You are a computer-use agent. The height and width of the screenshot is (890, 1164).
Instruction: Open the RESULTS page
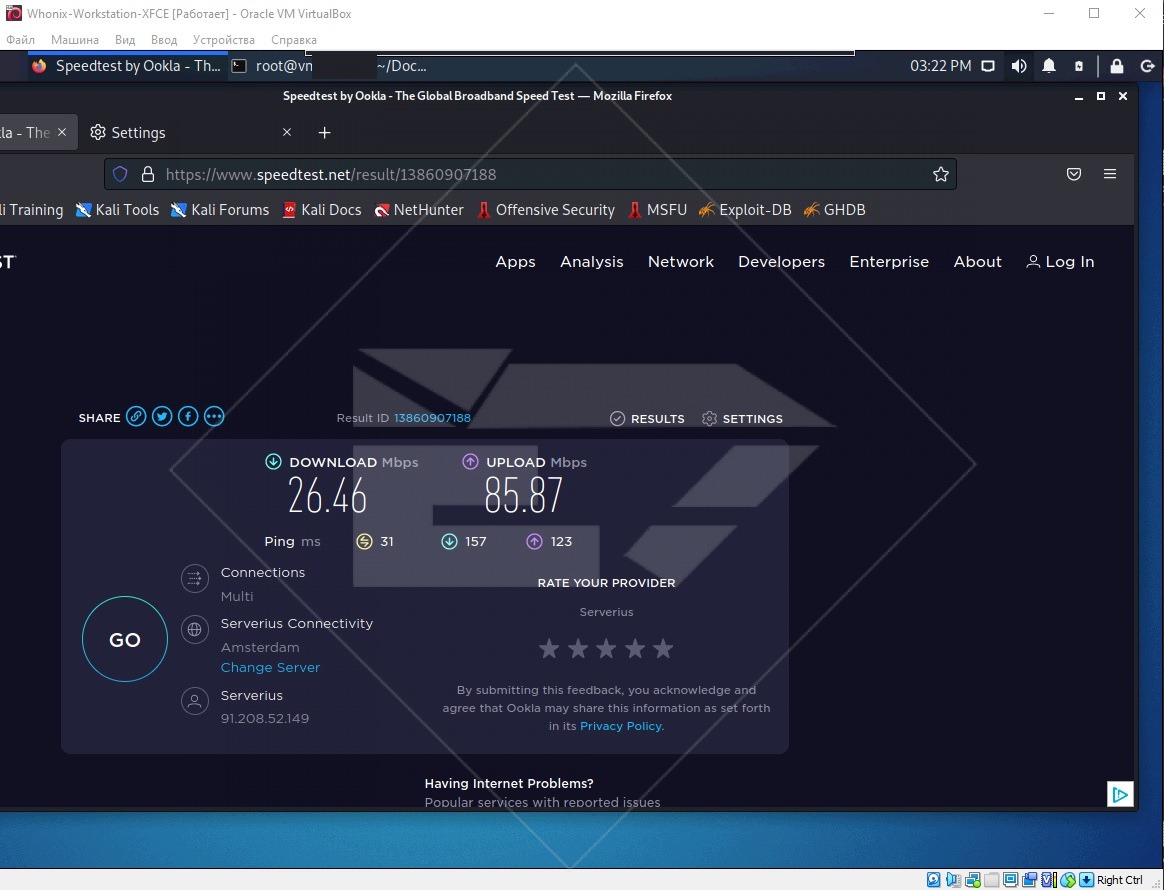click(647, 419)
